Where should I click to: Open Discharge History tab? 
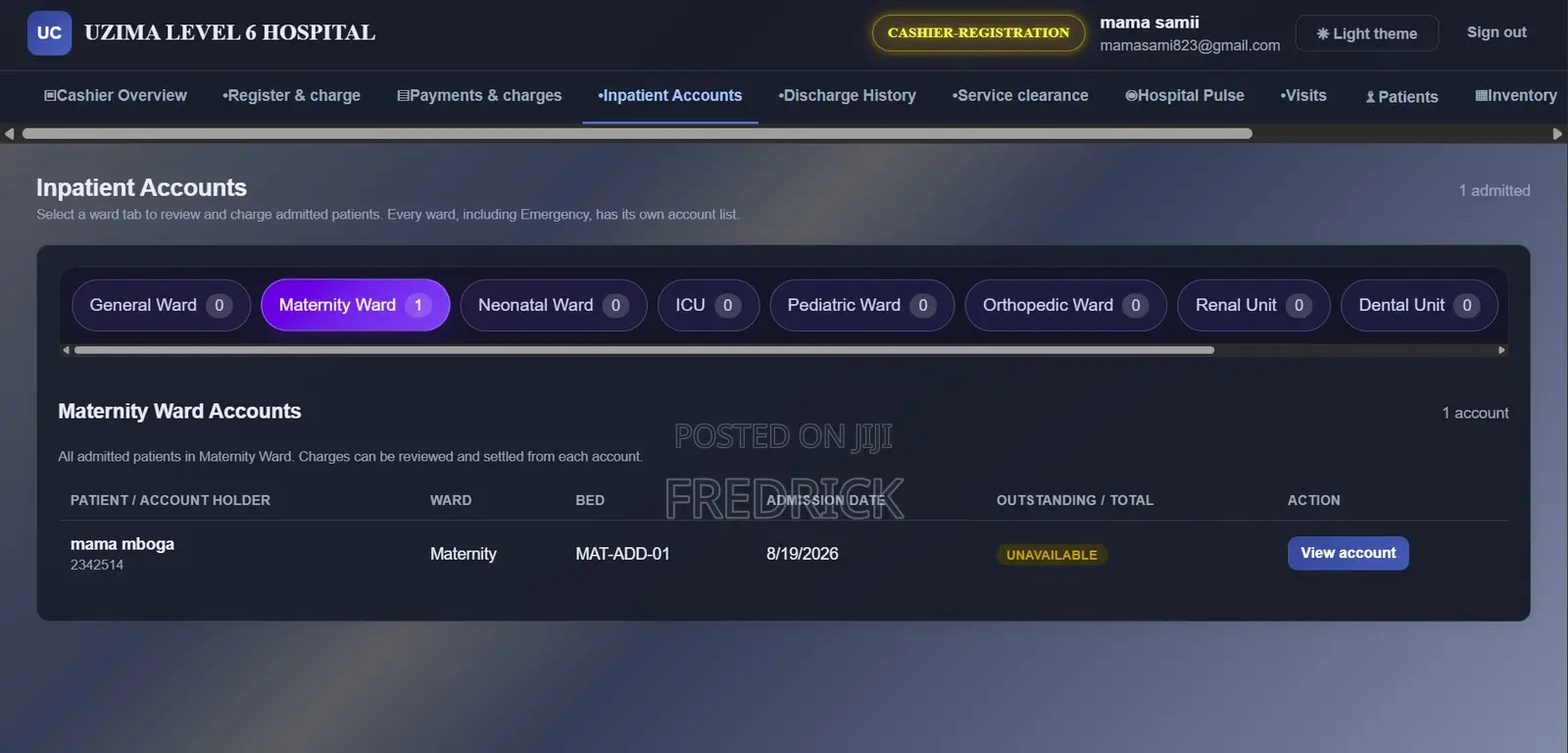coord(847,95)
